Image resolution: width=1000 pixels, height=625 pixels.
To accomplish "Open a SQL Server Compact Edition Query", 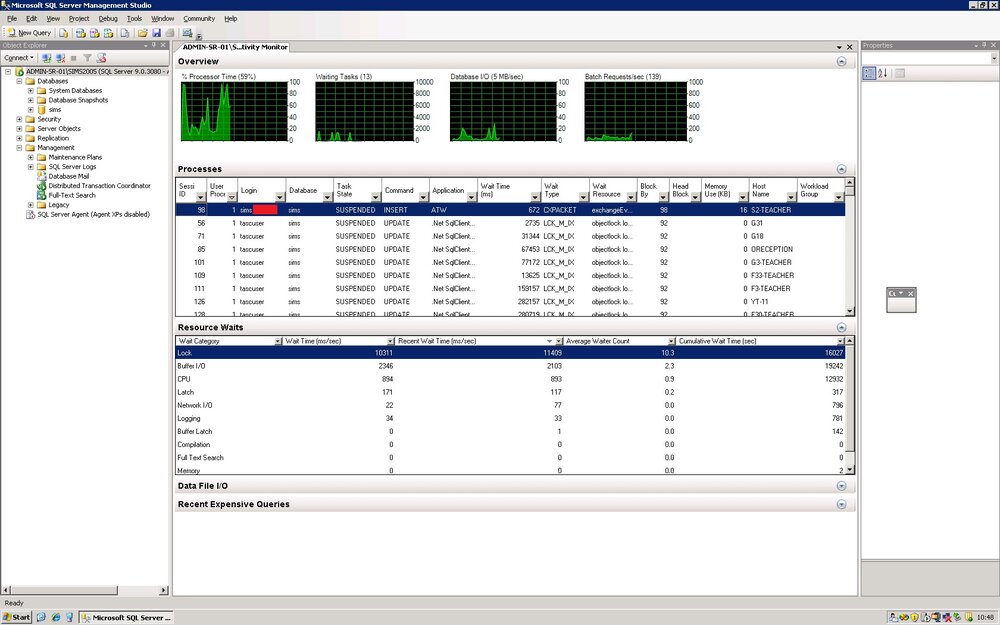I will click(x=124, y=33).
